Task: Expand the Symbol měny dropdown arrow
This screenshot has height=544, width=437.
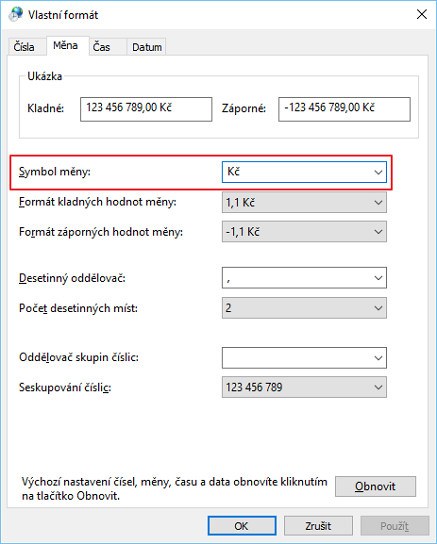Action: [x=378, y=172]
